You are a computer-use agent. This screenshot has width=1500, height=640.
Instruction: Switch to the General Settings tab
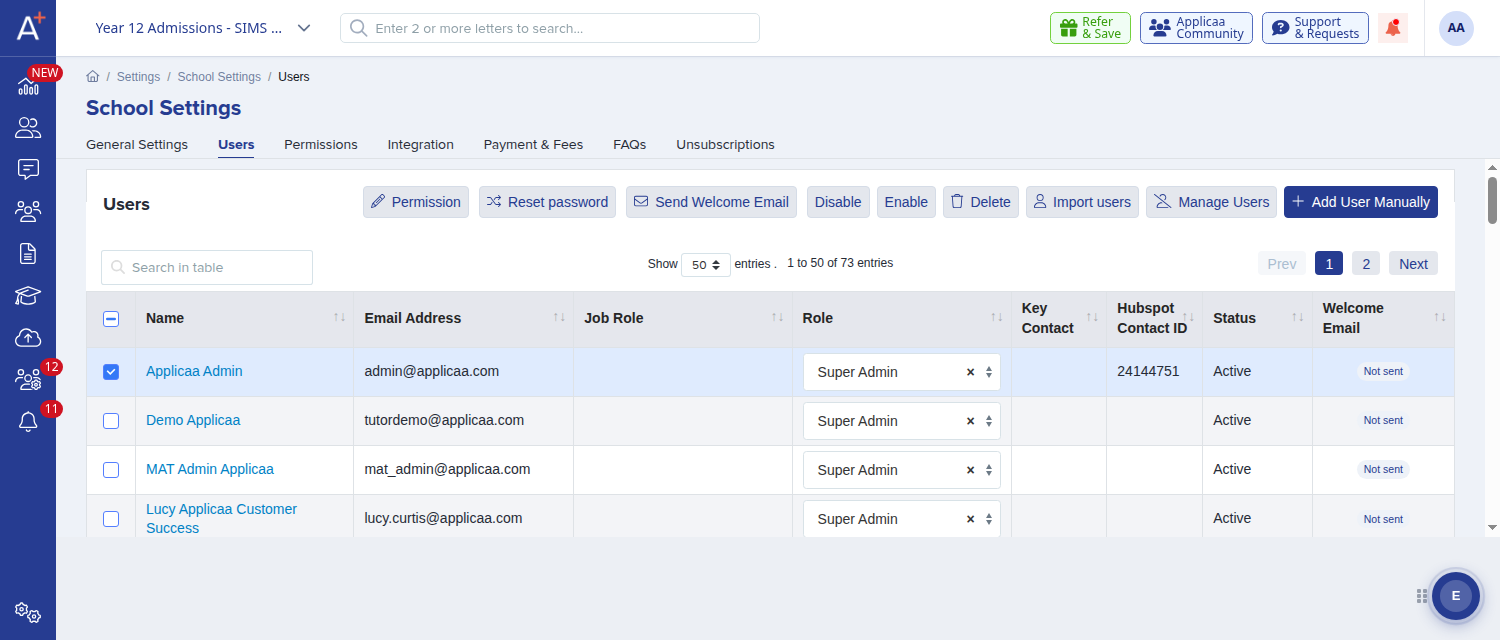pyautogui.click(x=137, y=145)
